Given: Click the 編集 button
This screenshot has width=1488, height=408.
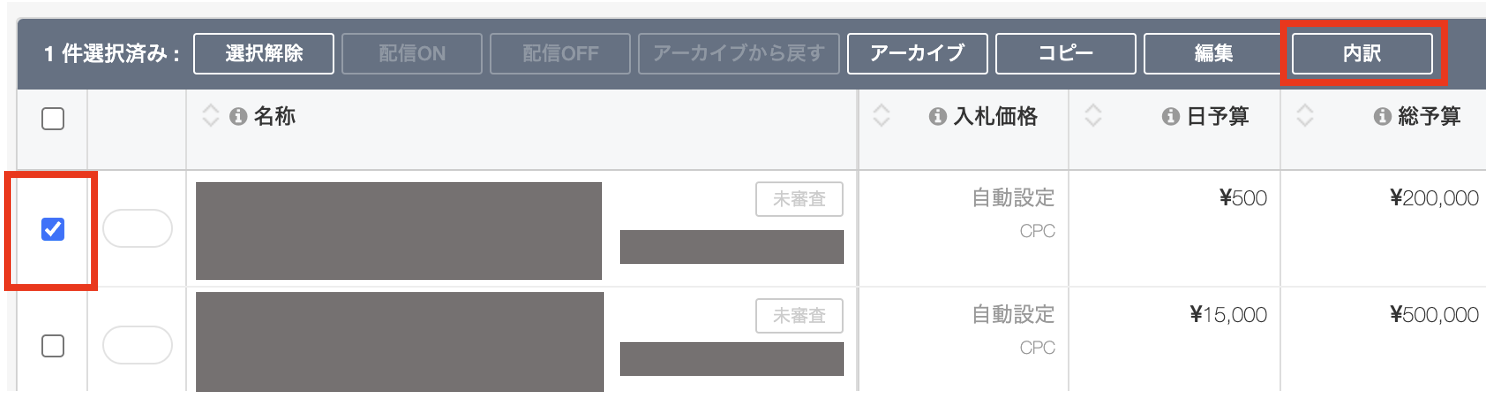Looking at the screenshot, I should pyautogui.click(x=1213, y=54).
